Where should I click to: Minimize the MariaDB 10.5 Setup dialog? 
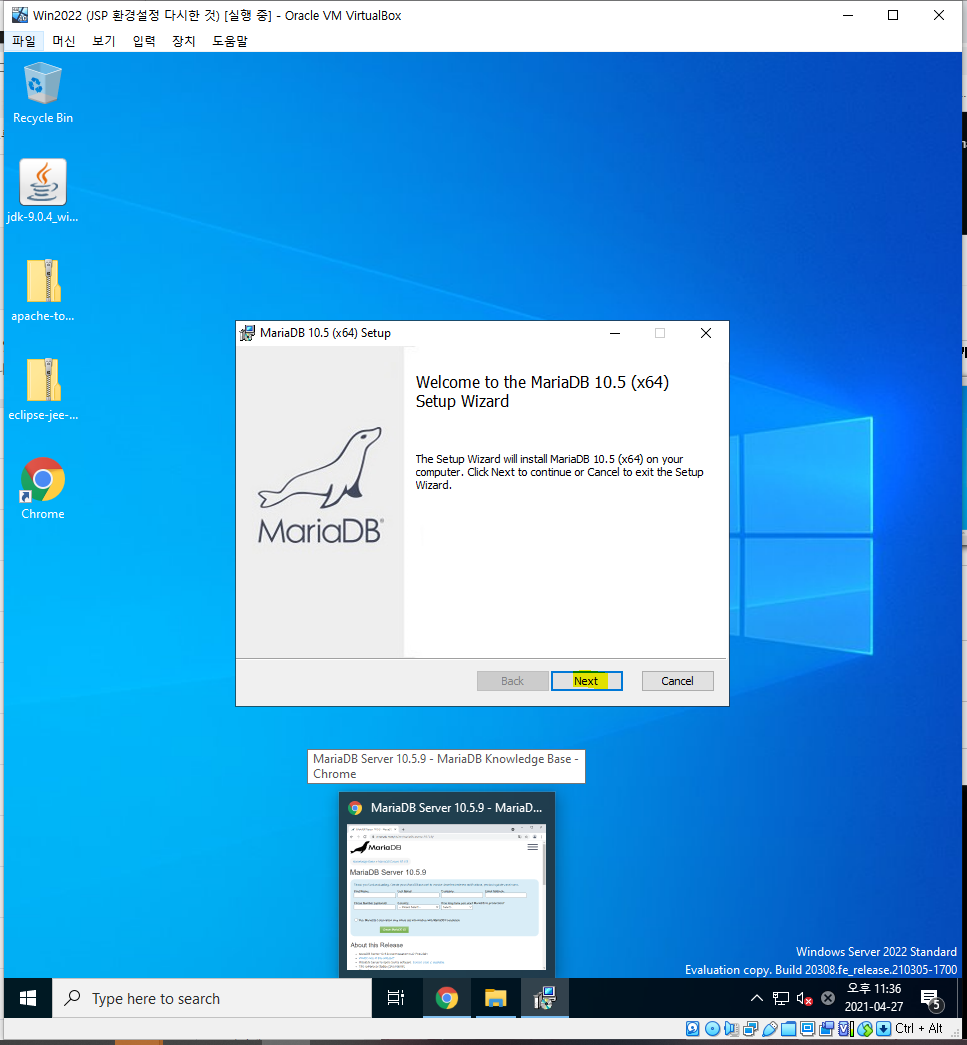(x=615, y=333)
